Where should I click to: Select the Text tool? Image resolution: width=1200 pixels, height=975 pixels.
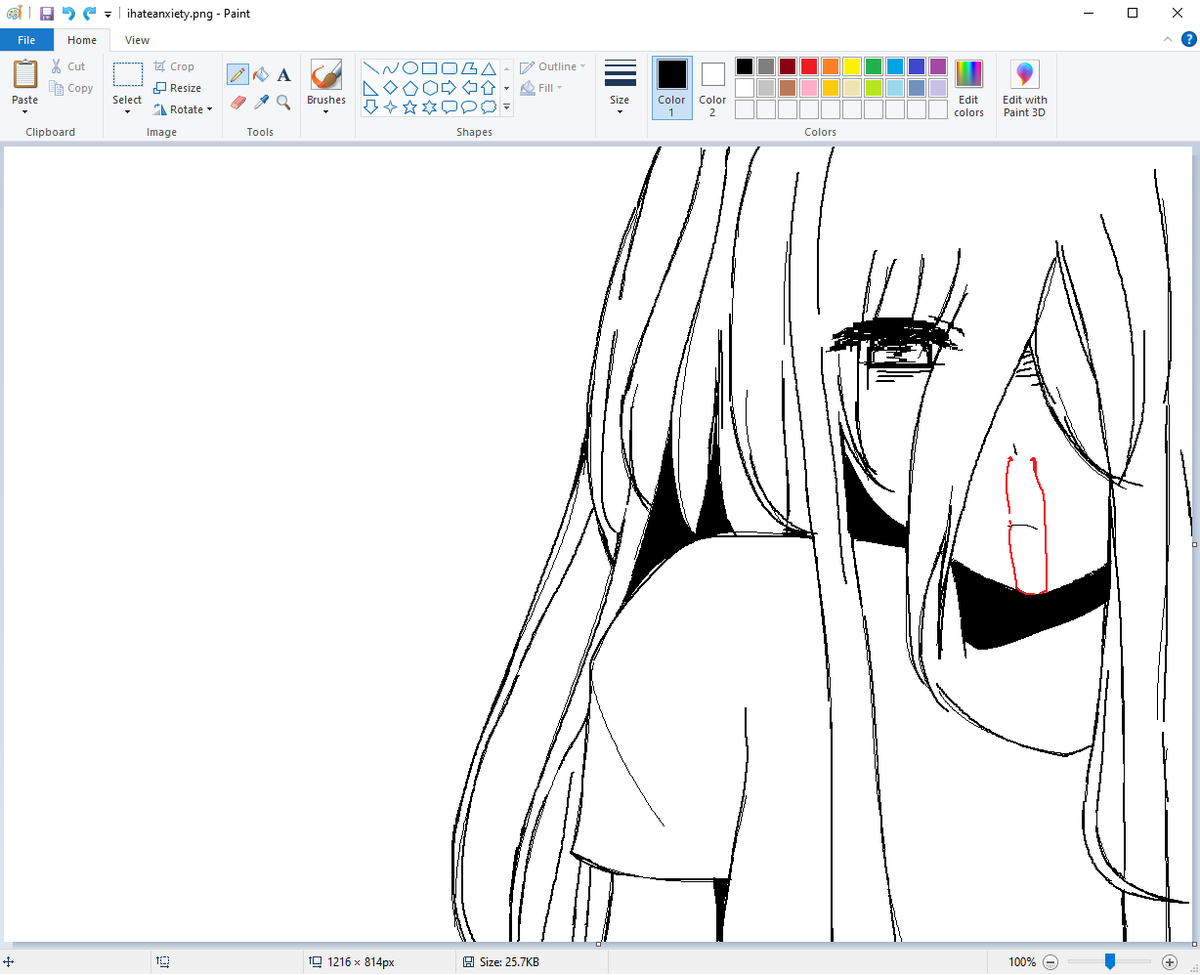(x=283, y=74)
